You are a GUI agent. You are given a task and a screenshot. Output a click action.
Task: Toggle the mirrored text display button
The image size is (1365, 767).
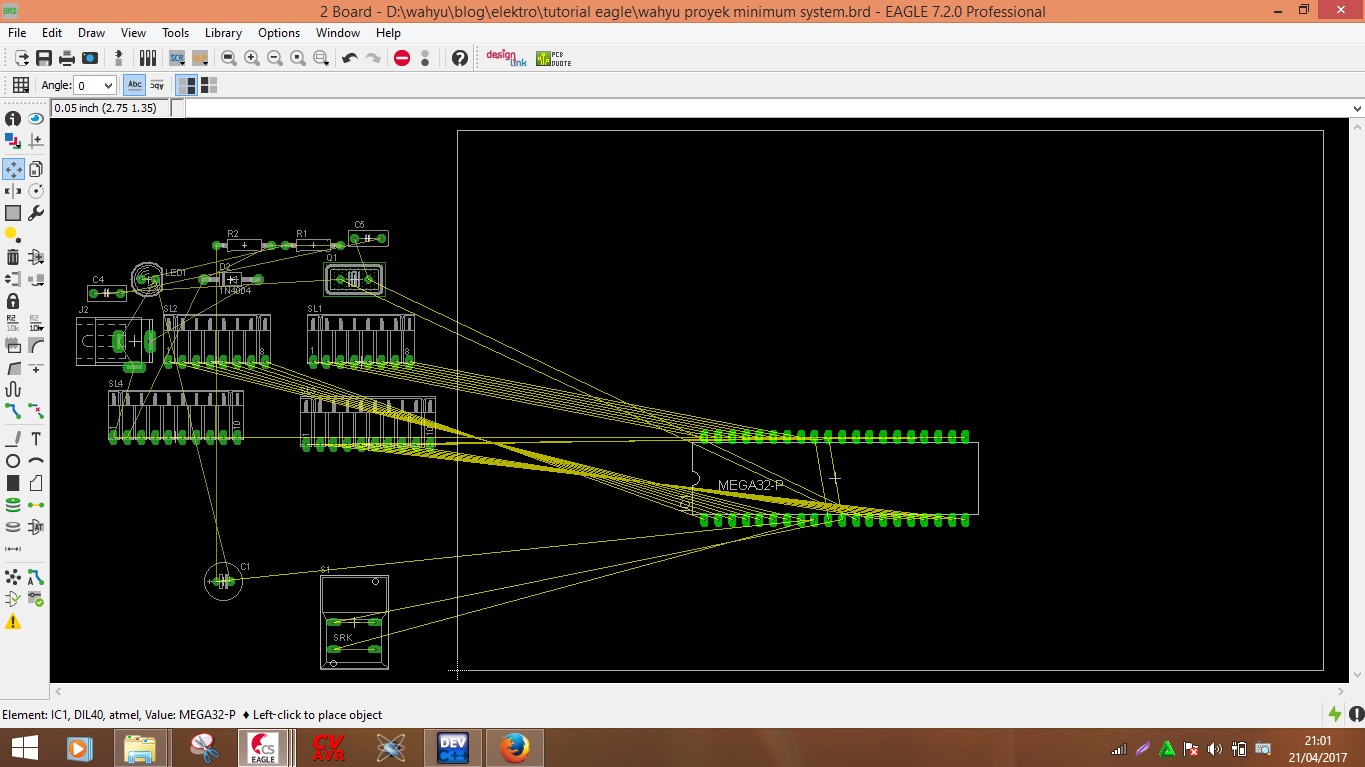[157, 85]
